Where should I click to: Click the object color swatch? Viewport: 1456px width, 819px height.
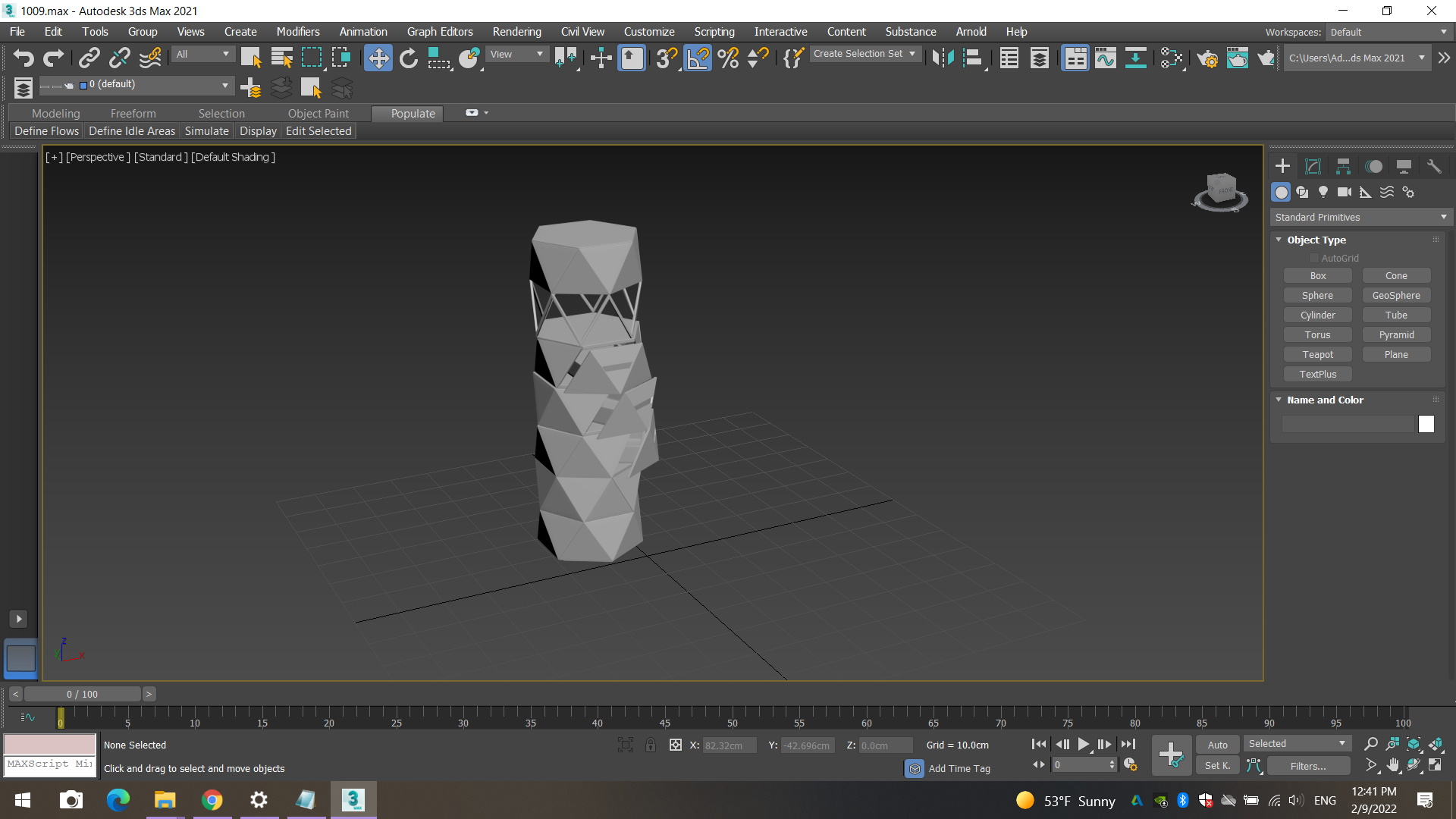(x=1426, y=424)
